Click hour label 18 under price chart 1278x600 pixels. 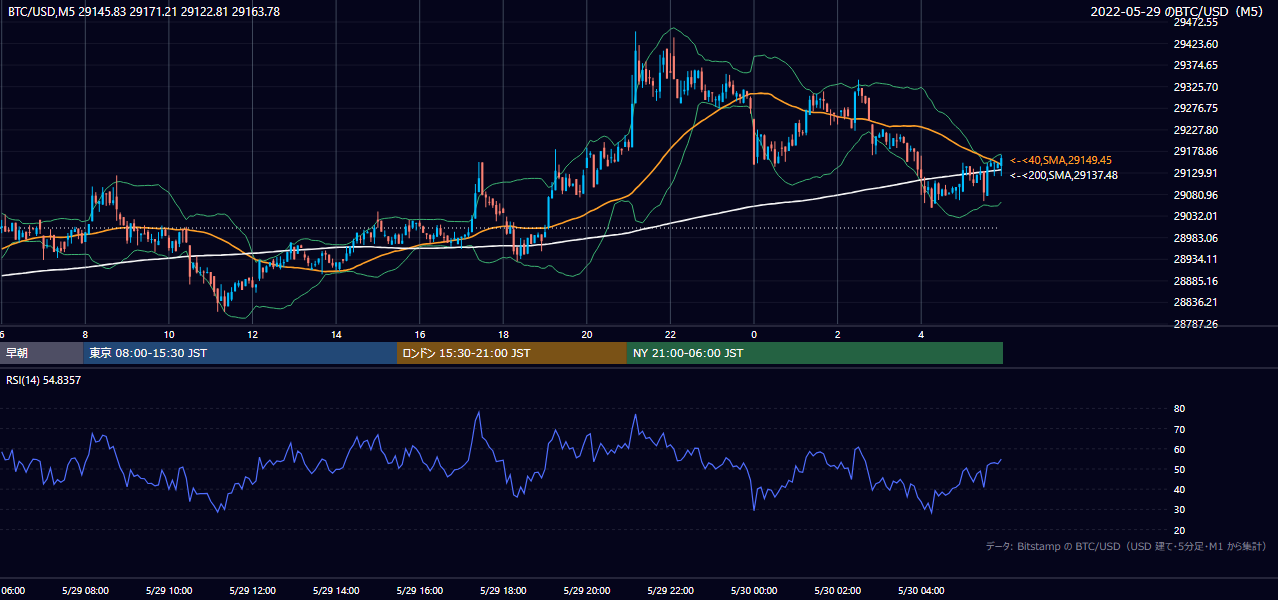point(504,335)
